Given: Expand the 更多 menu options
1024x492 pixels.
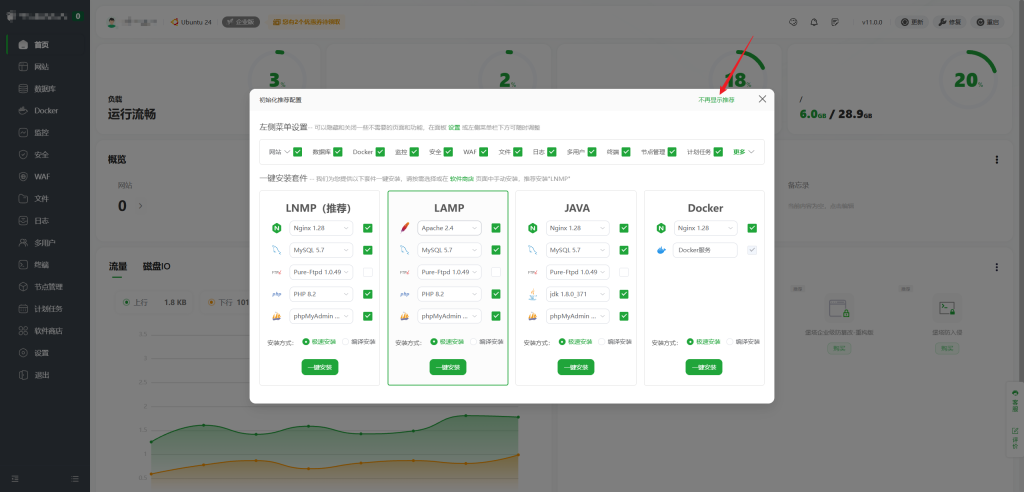Looking at the screenshot, I should [743, 152].
